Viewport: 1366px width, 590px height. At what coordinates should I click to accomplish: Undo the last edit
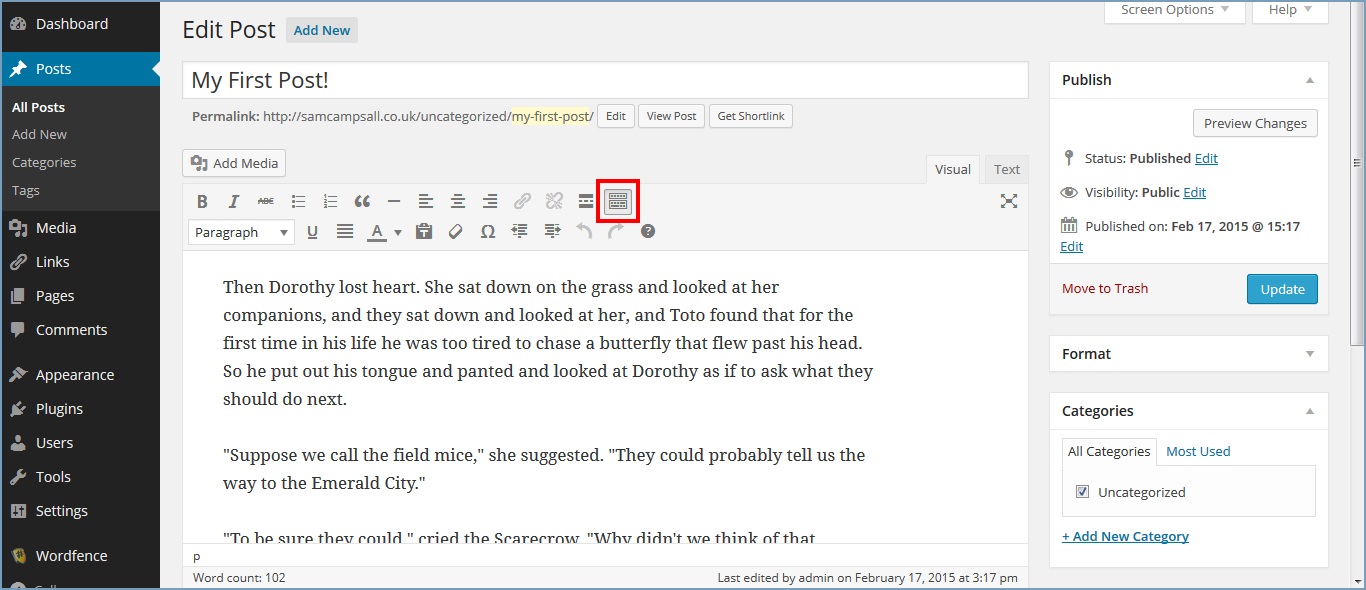coord(583,231)
